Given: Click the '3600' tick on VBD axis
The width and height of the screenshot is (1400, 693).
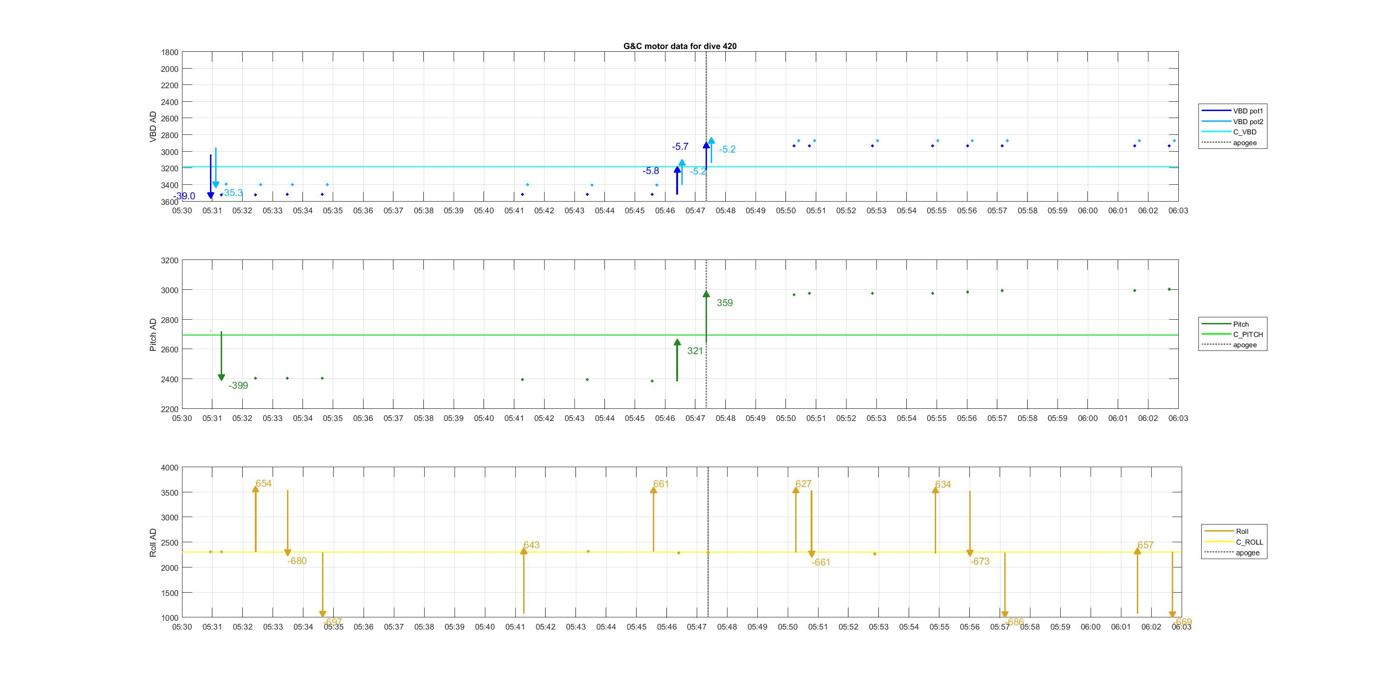Looking at the screenshot, I should (169, 202).
